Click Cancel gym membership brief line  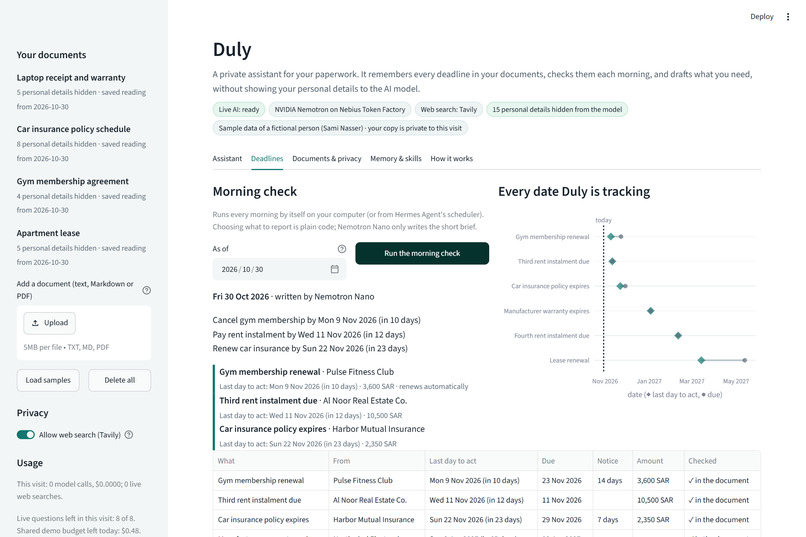click(316, 320)
